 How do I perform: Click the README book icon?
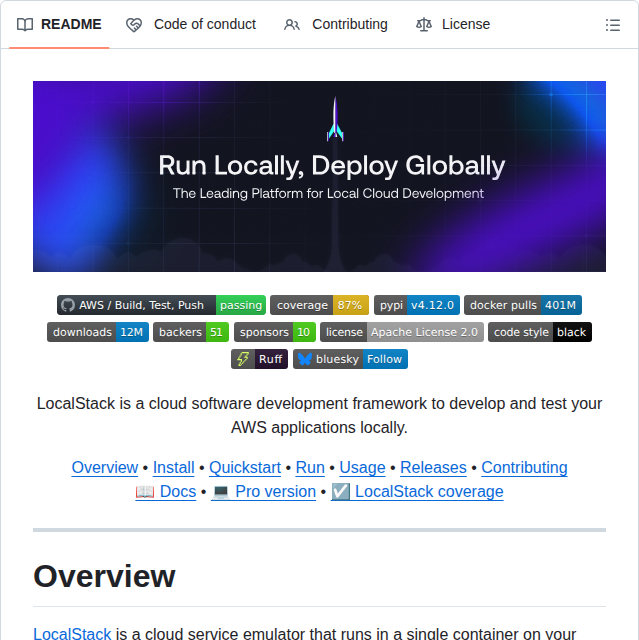point(25,24)
